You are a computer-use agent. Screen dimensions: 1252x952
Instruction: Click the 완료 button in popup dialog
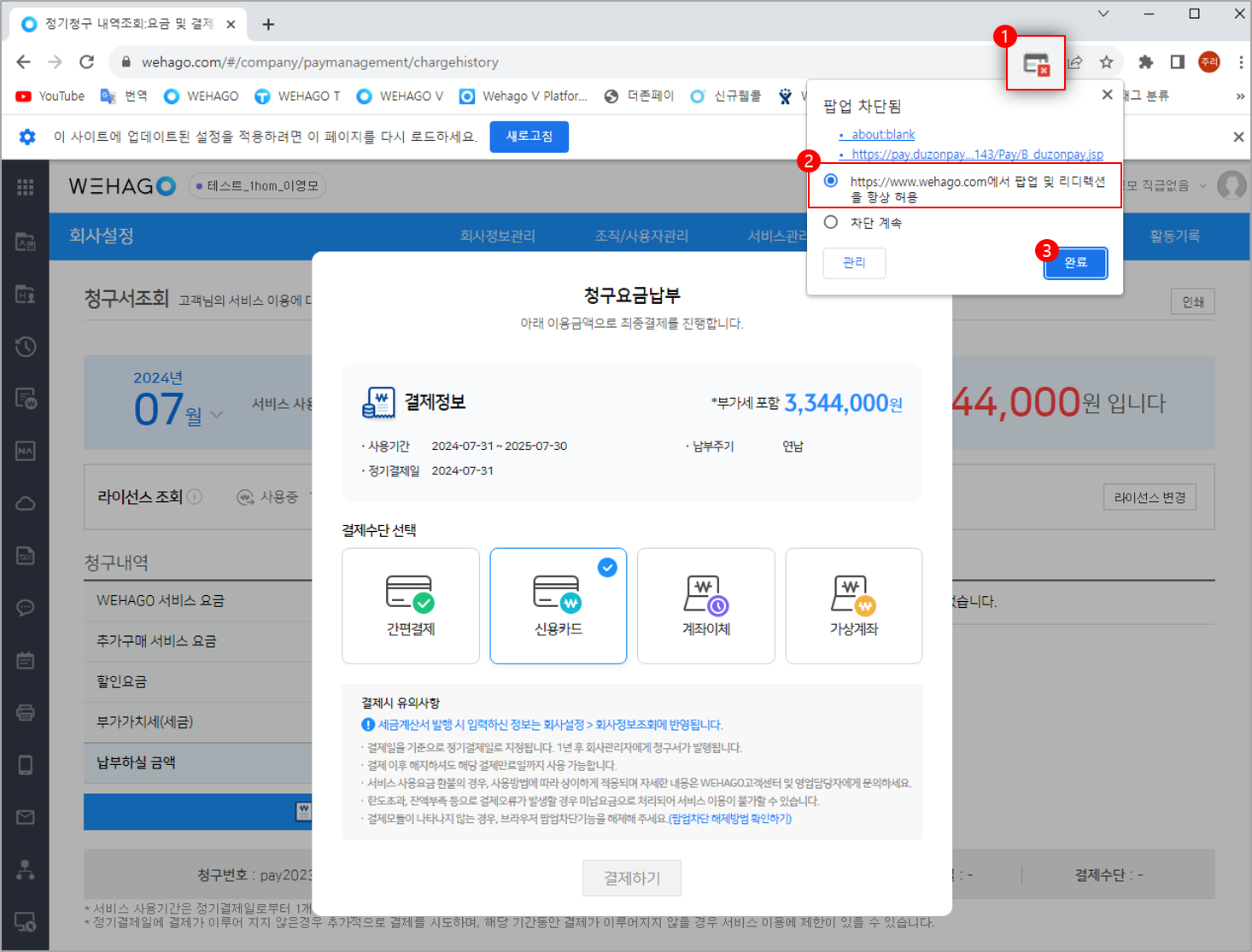coord(1075,263)
